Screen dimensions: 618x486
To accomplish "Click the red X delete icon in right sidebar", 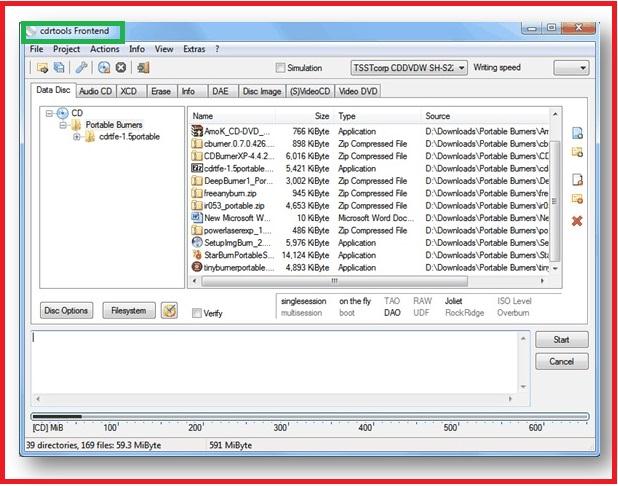I will 576,220.
